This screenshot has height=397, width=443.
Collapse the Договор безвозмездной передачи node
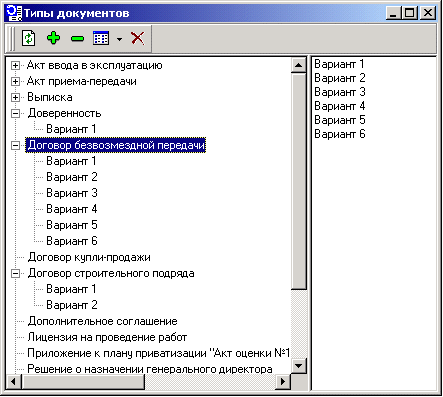coord(15,145)
